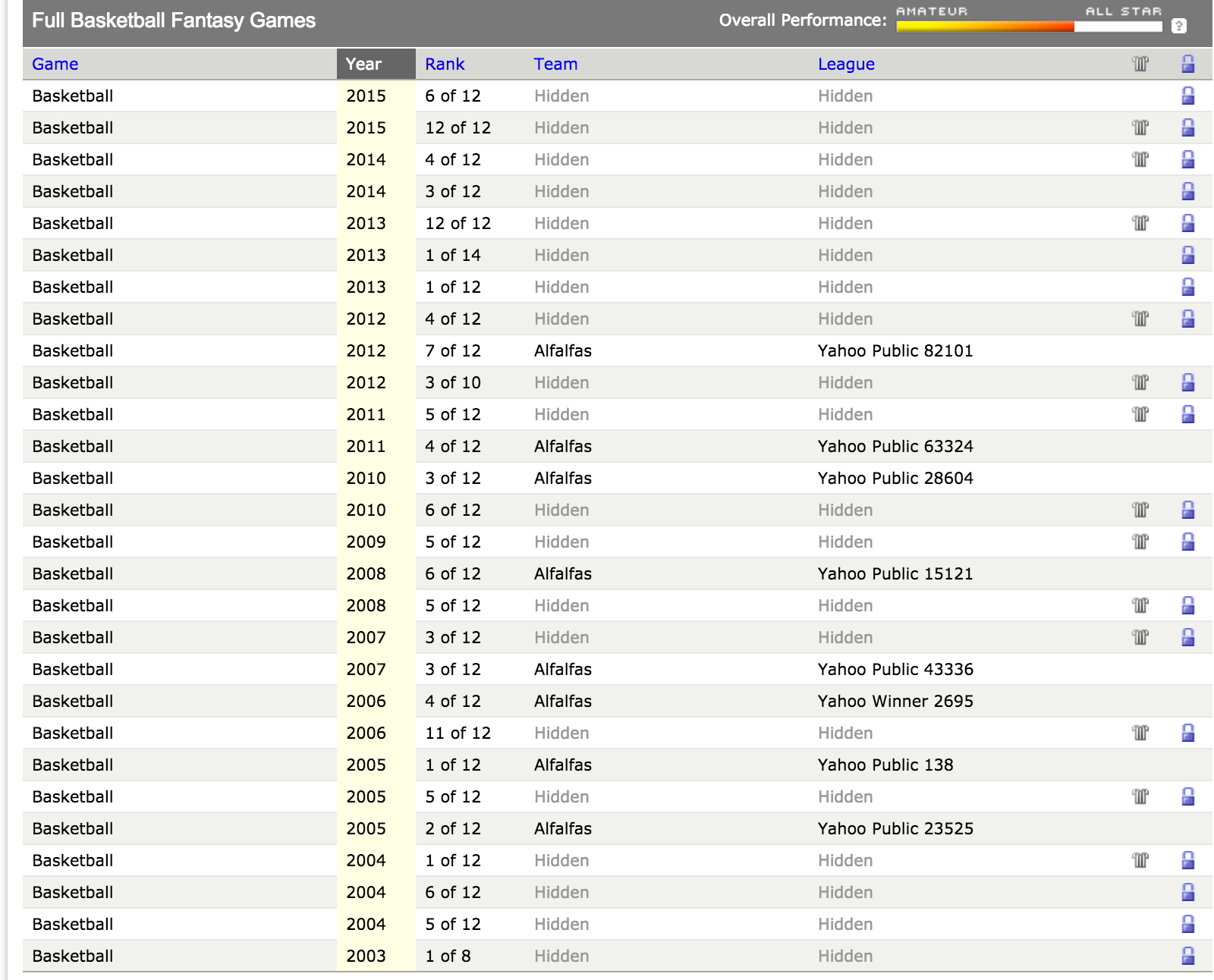Sort the table by the Team column
Viewport: 1214px width, 980px height.
pos(556,64)
